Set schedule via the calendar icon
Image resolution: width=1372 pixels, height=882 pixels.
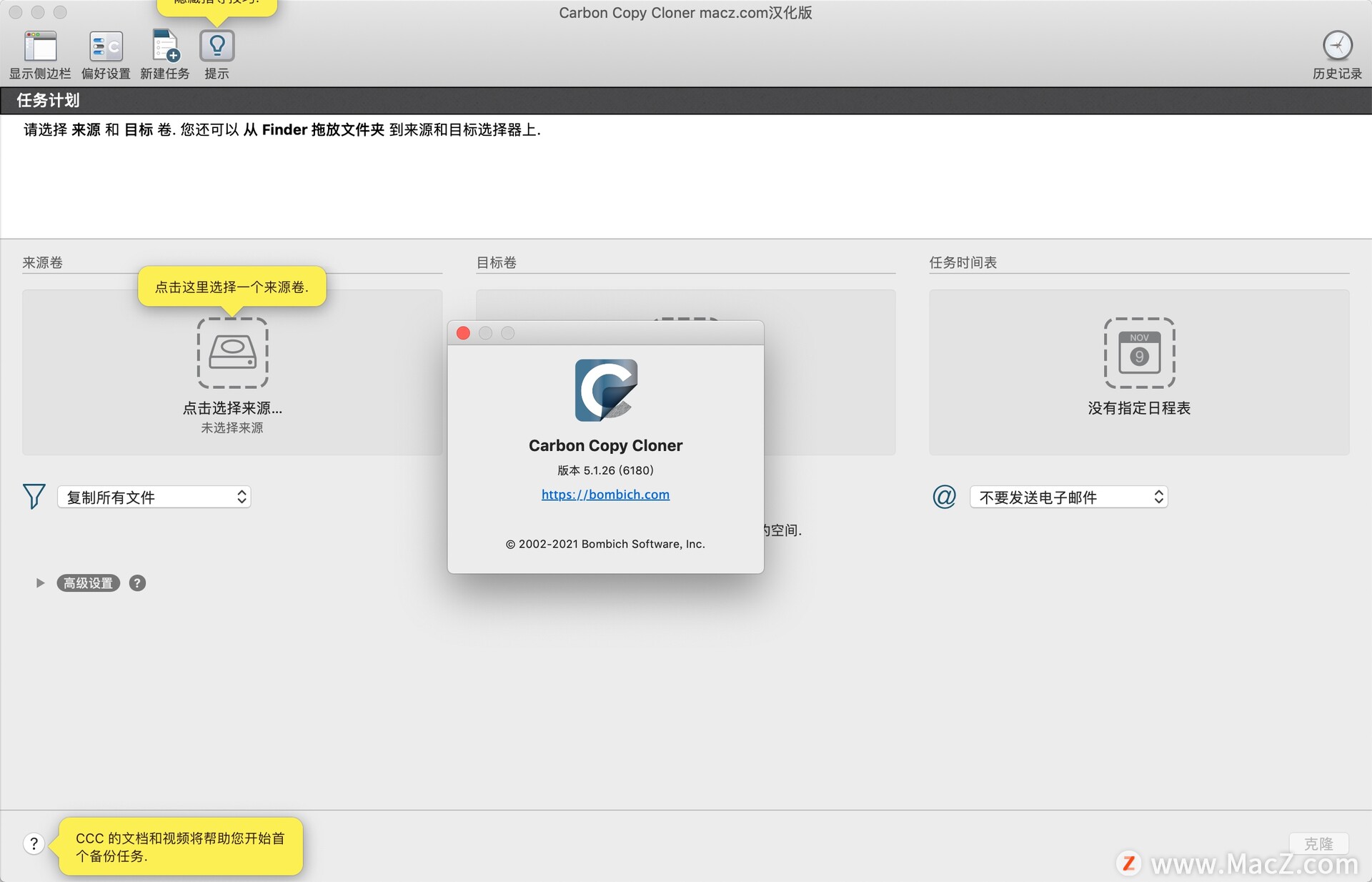(x=1139, y=353)
